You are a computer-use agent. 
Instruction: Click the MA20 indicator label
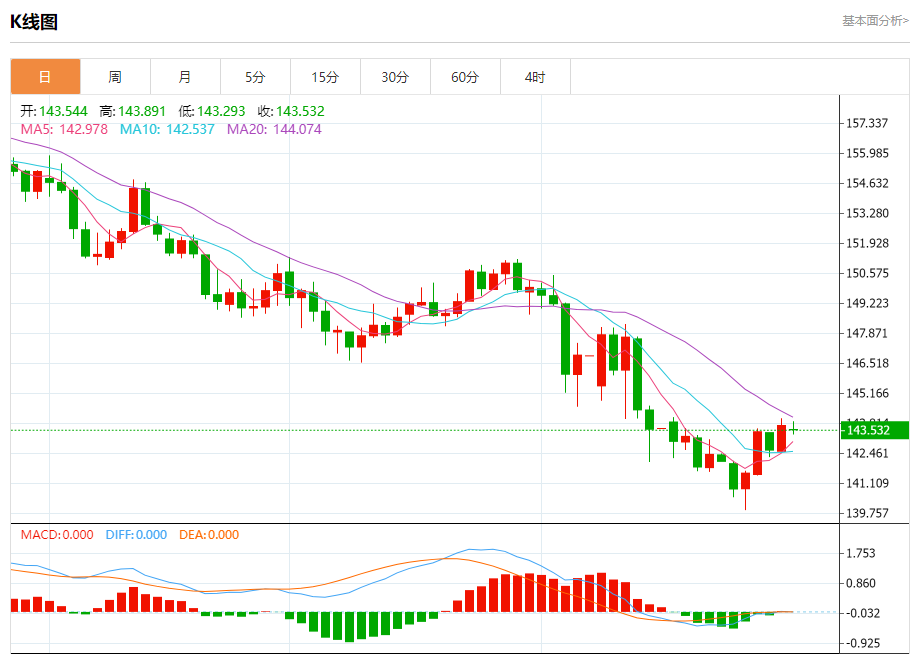(274, 129)
